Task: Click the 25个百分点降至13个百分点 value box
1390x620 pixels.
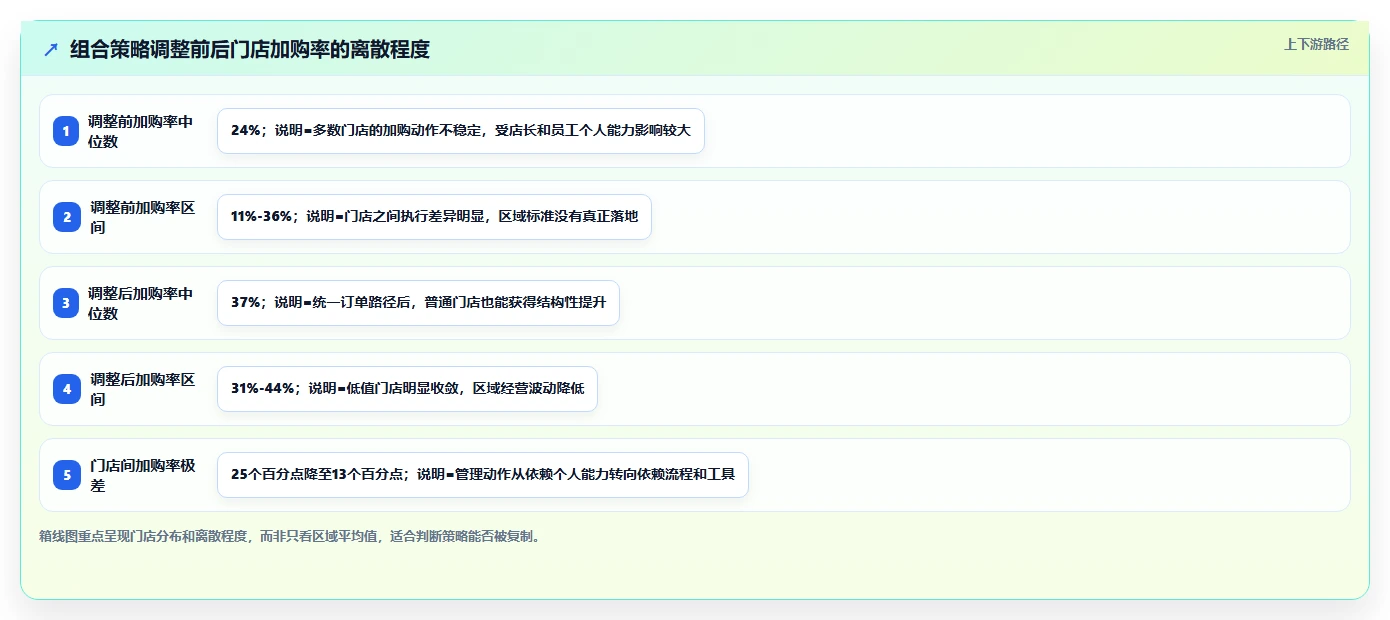Action: (x=483, y=475)
